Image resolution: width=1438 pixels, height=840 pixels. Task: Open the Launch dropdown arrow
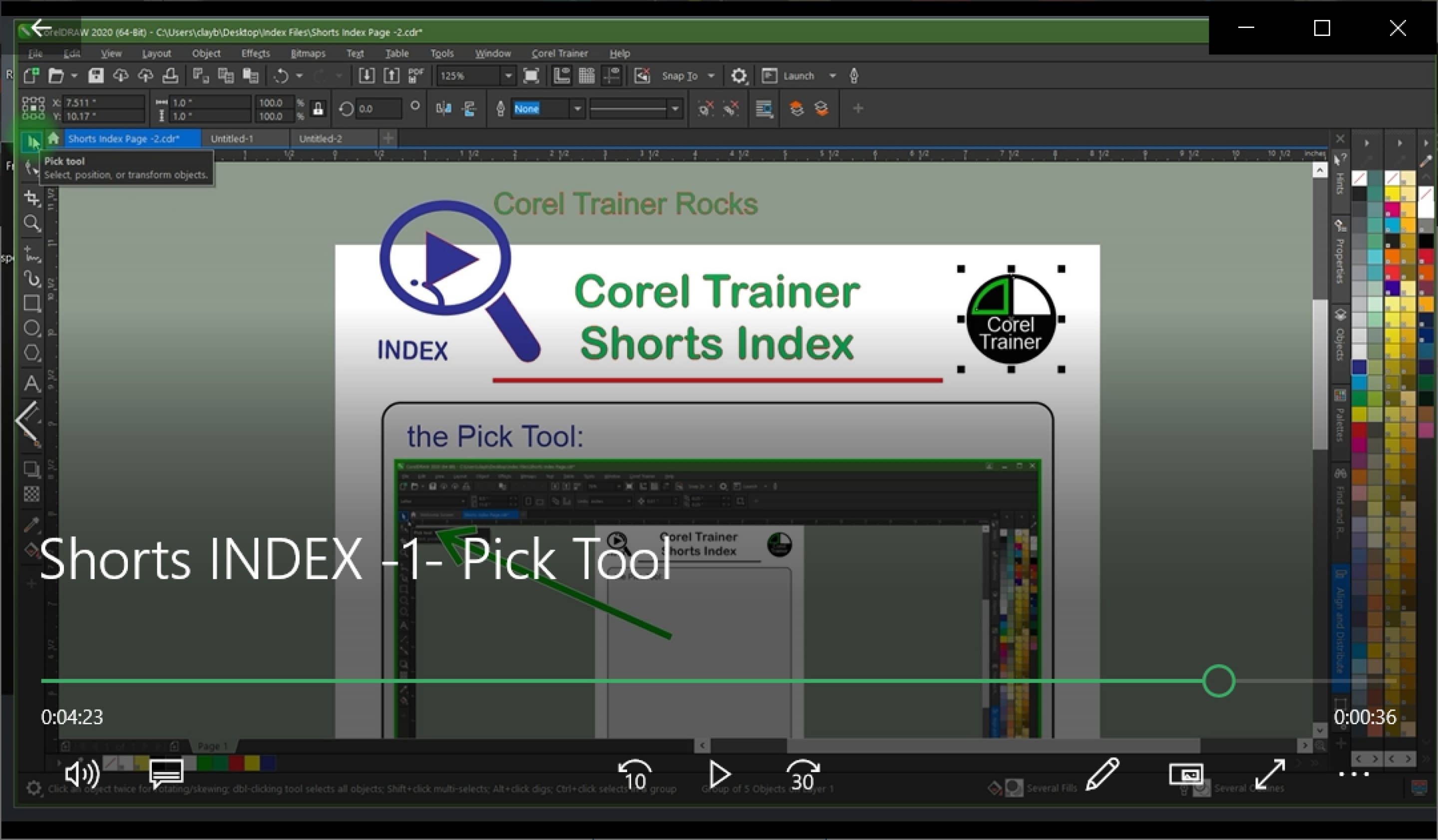832,75
